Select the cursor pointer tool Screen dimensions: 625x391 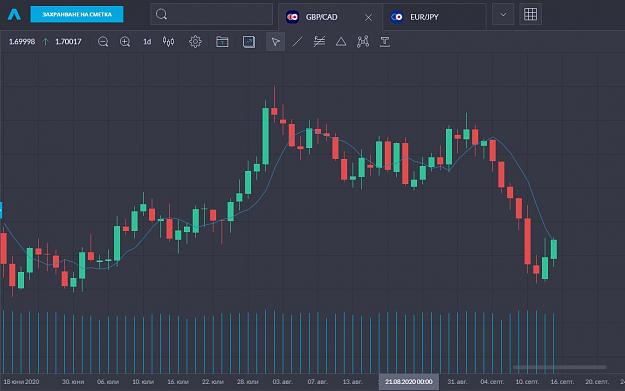tap(275, 41)
